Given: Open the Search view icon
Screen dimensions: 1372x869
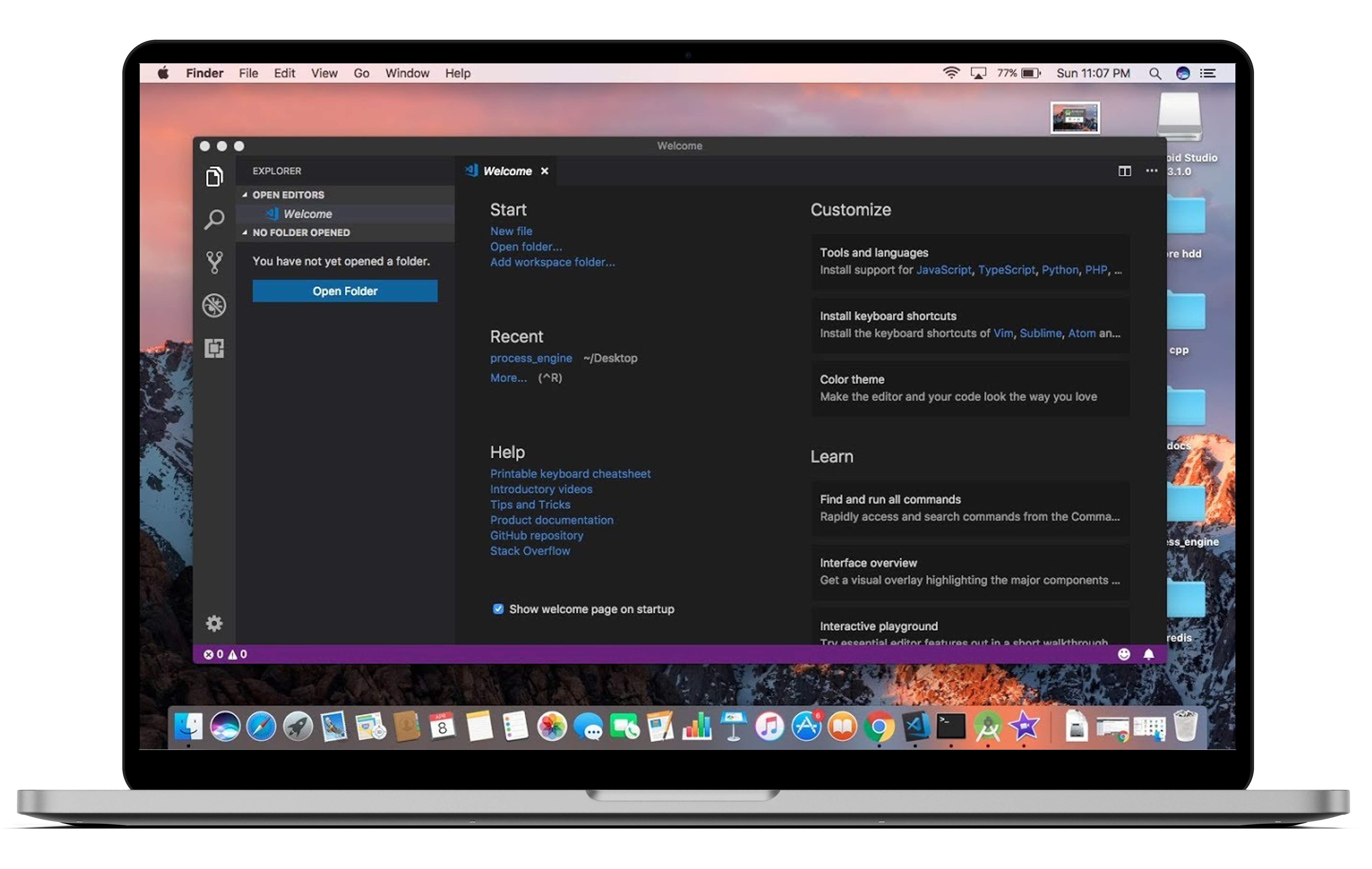Looking at the screenshot, I should pos(214,220).
